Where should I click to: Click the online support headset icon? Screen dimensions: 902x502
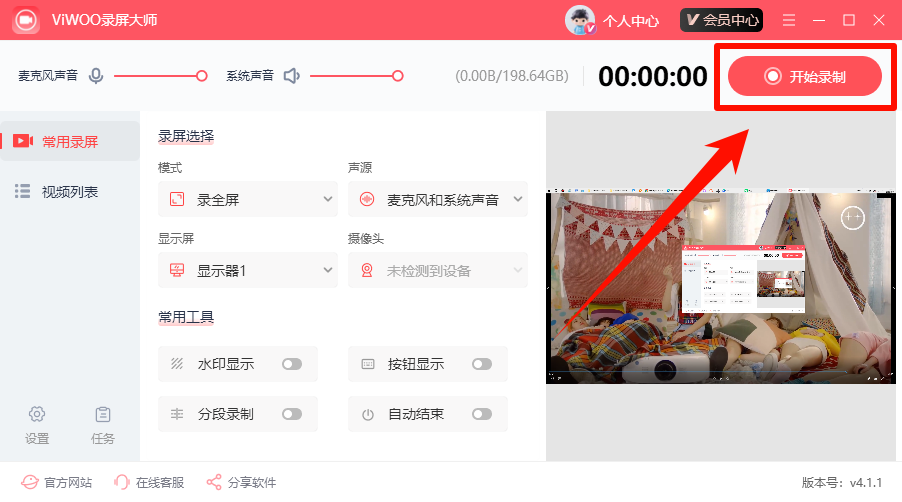tap(121, 482)
